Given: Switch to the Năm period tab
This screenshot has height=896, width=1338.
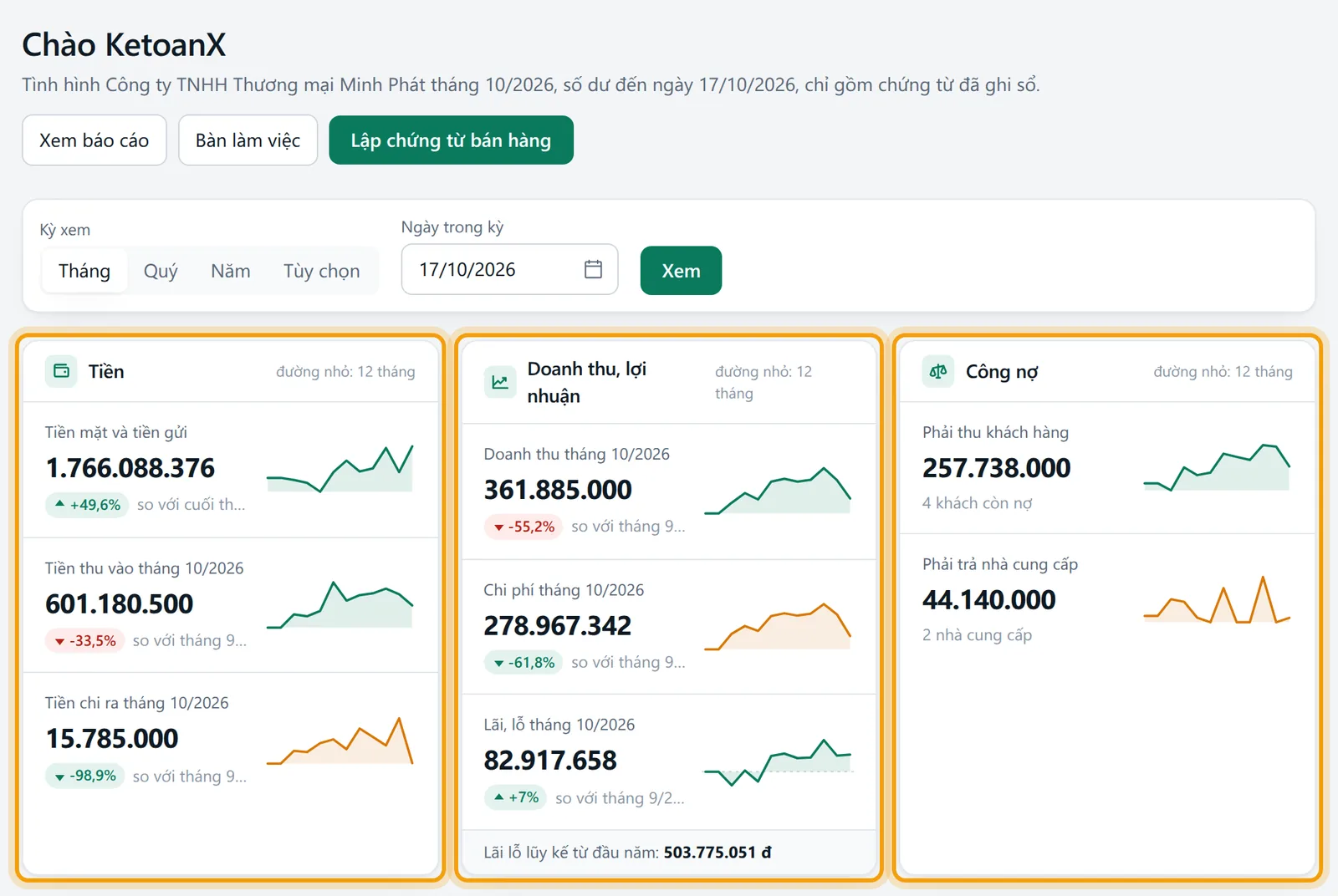Looking at the screenshot, I should 230,271.
